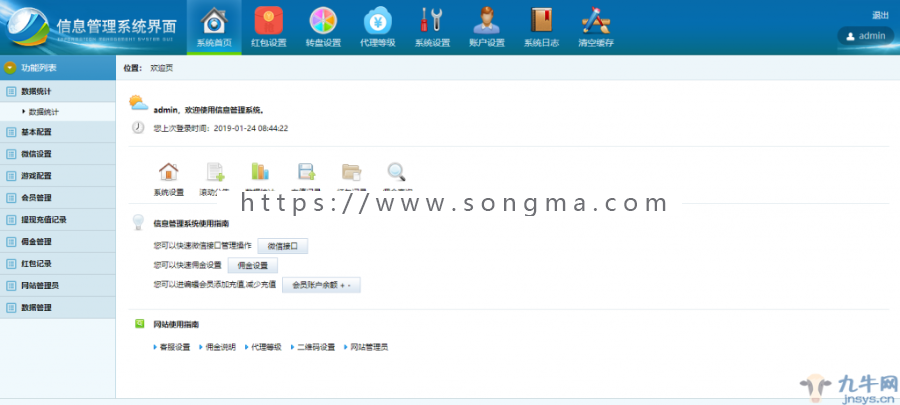The image size is (900, 405).
Task: Open 红包设置 red envelope settings
Action: (x=269, y=27)
